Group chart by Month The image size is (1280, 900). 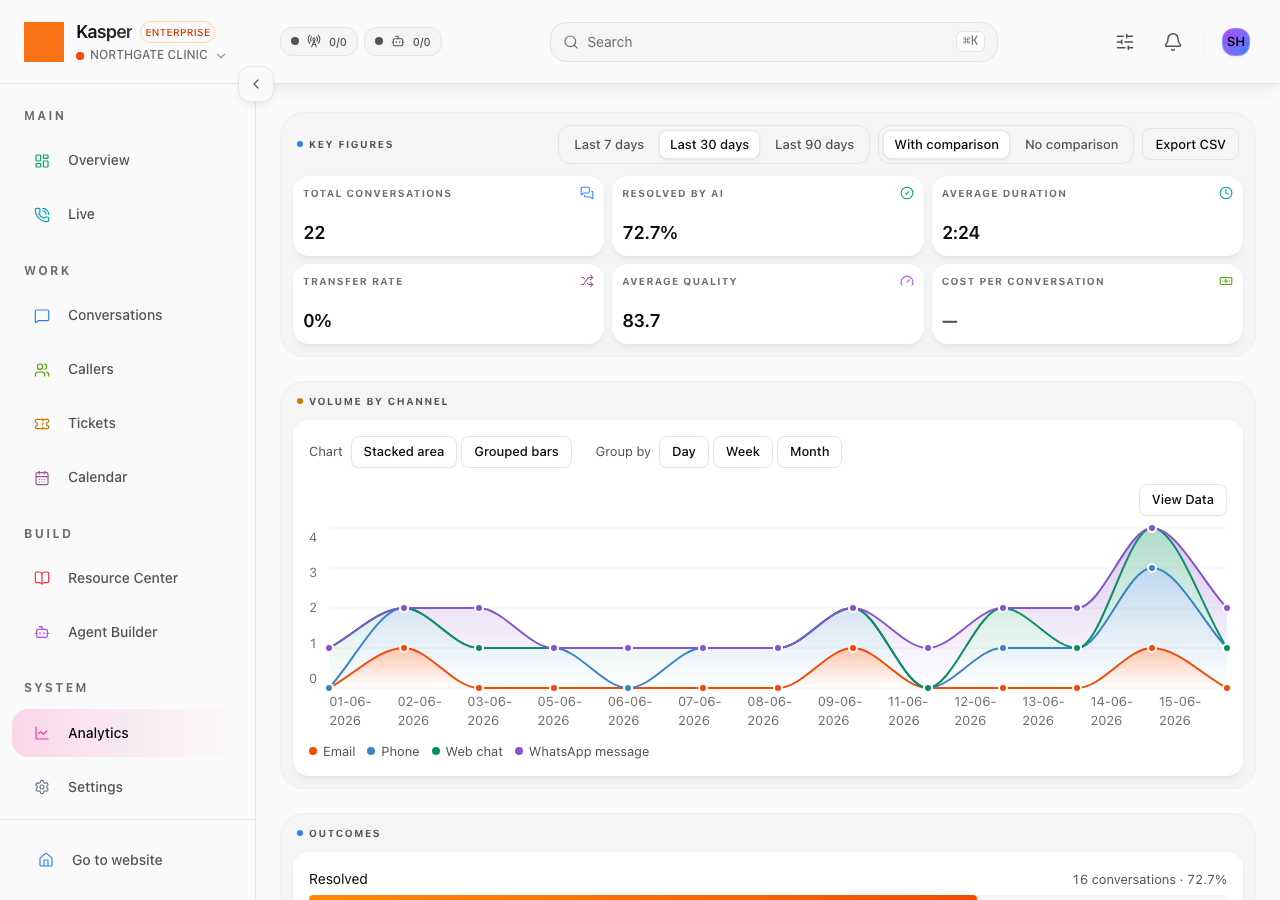(x=810, y=452)
